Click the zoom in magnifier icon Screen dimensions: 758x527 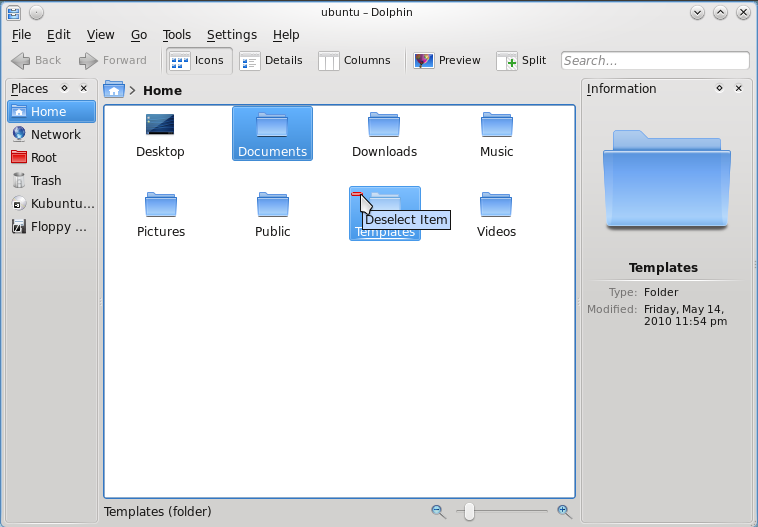click(x=564, y=511)
